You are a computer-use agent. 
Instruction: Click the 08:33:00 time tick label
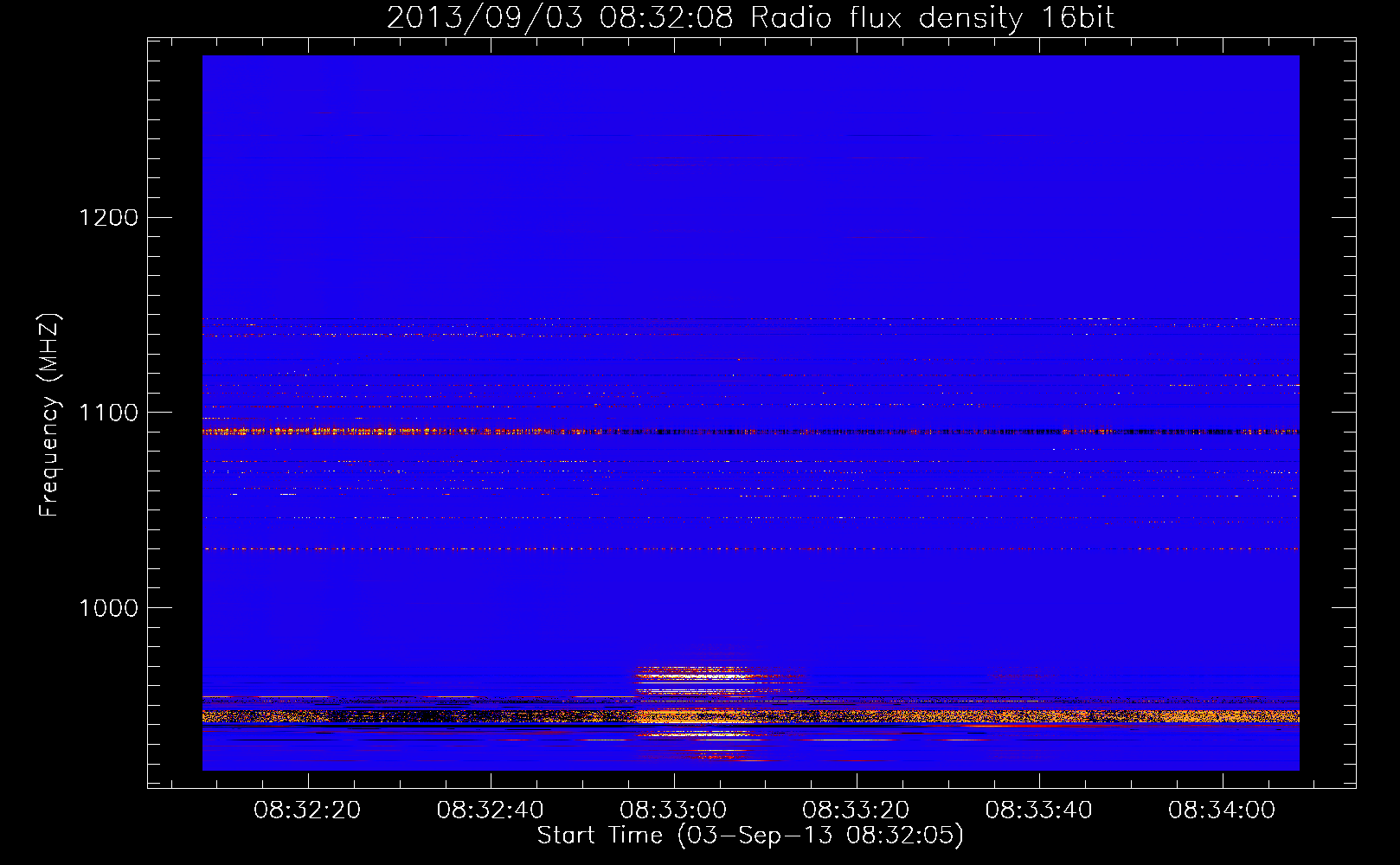673,811
